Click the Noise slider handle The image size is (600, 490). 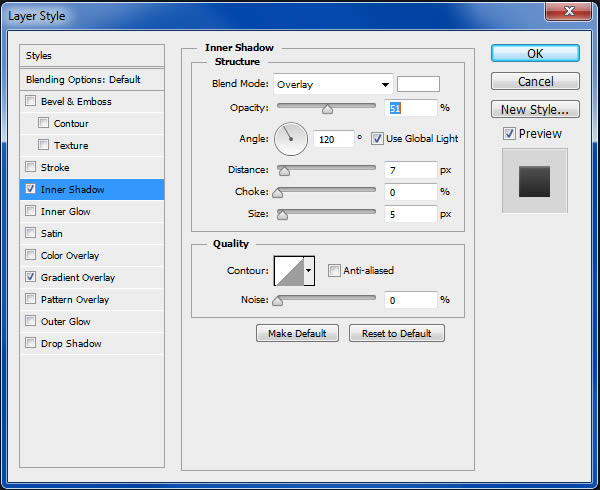tap(277, 301)
